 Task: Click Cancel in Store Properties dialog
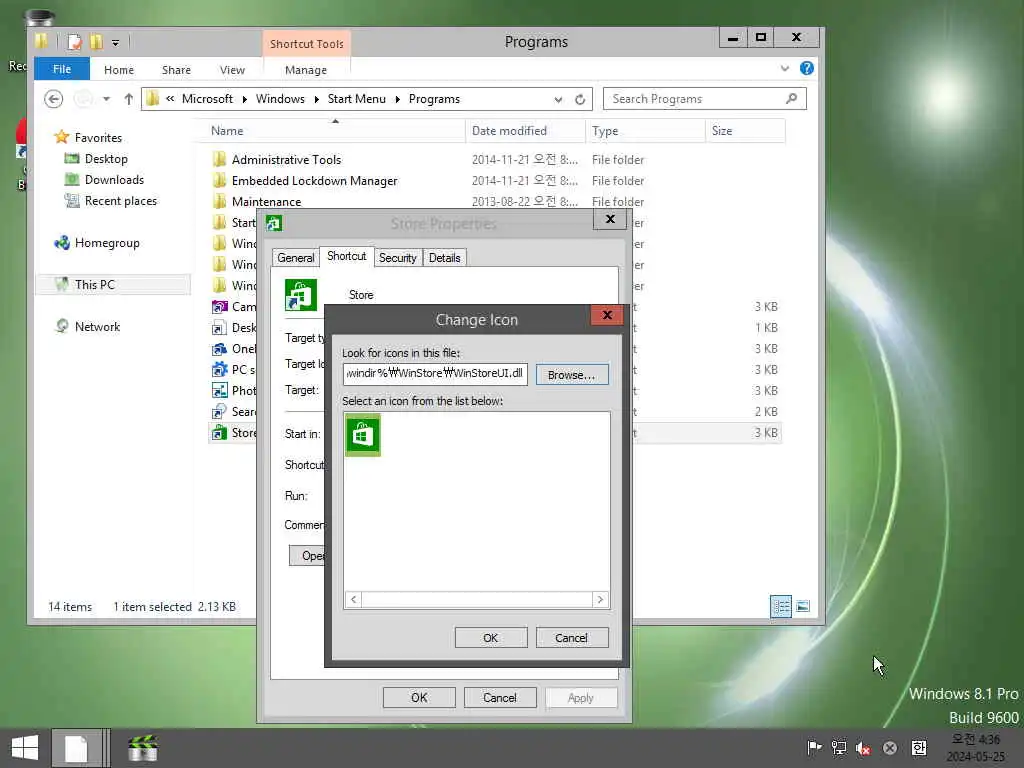click(x=500, y=697)
